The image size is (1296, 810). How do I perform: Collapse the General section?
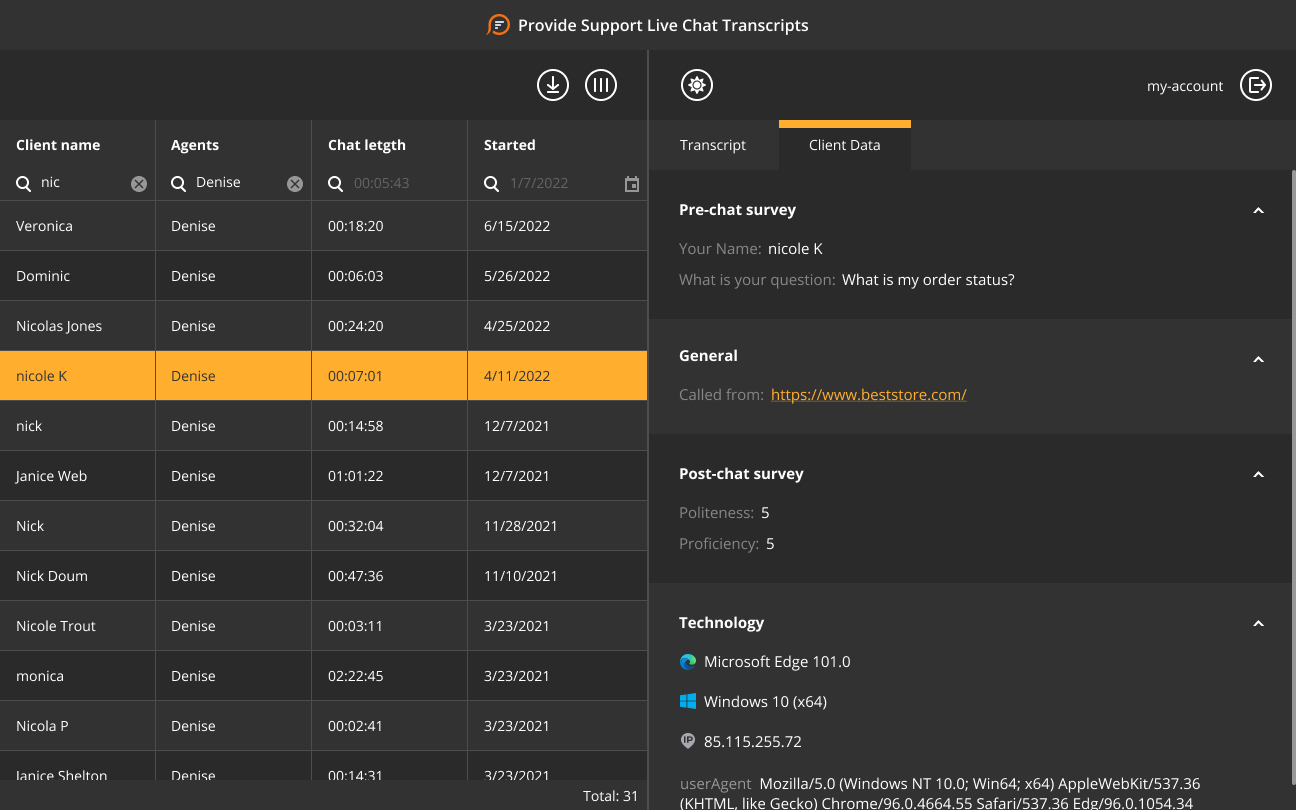point(1258,359)
